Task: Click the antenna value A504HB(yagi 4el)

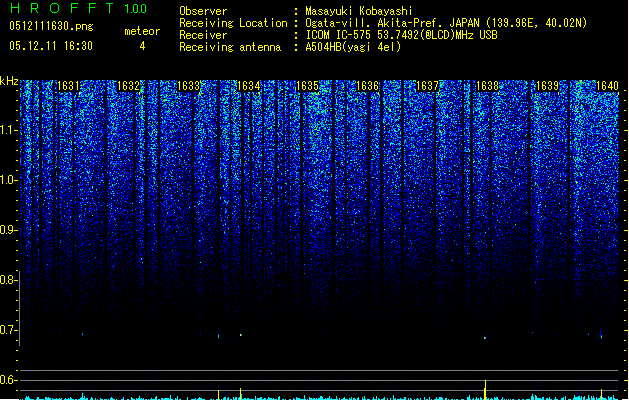Action: (353, 47)
